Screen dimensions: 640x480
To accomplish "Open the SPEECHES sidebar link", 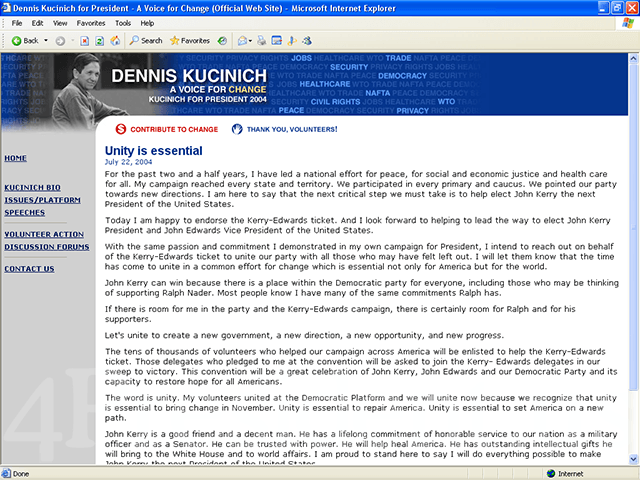I will [24, 212].
